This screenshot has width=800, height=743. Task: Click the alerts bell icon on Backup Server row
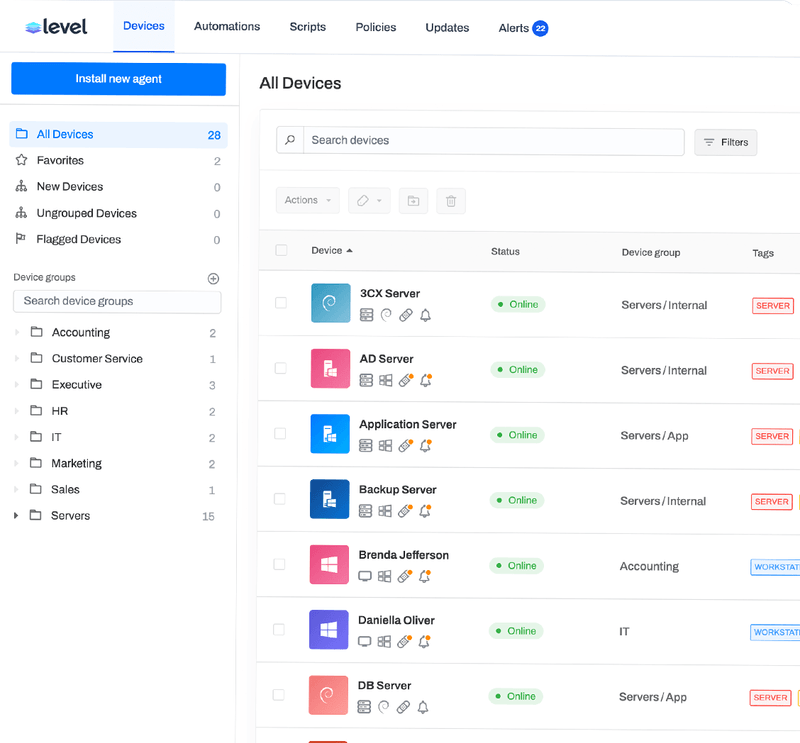[x=424, y=511]
